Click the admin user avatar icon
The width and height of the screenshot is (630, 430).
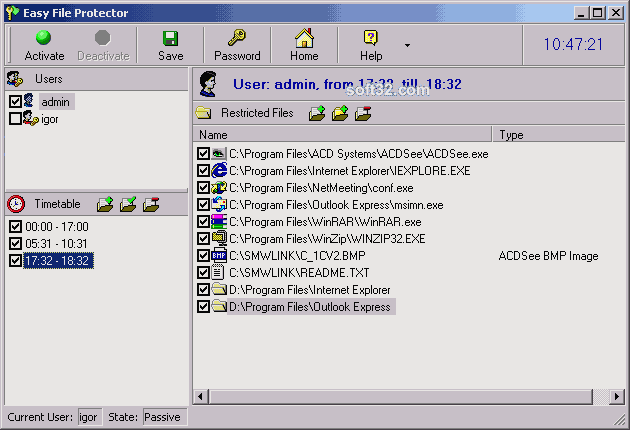click(x=29, y=101)
